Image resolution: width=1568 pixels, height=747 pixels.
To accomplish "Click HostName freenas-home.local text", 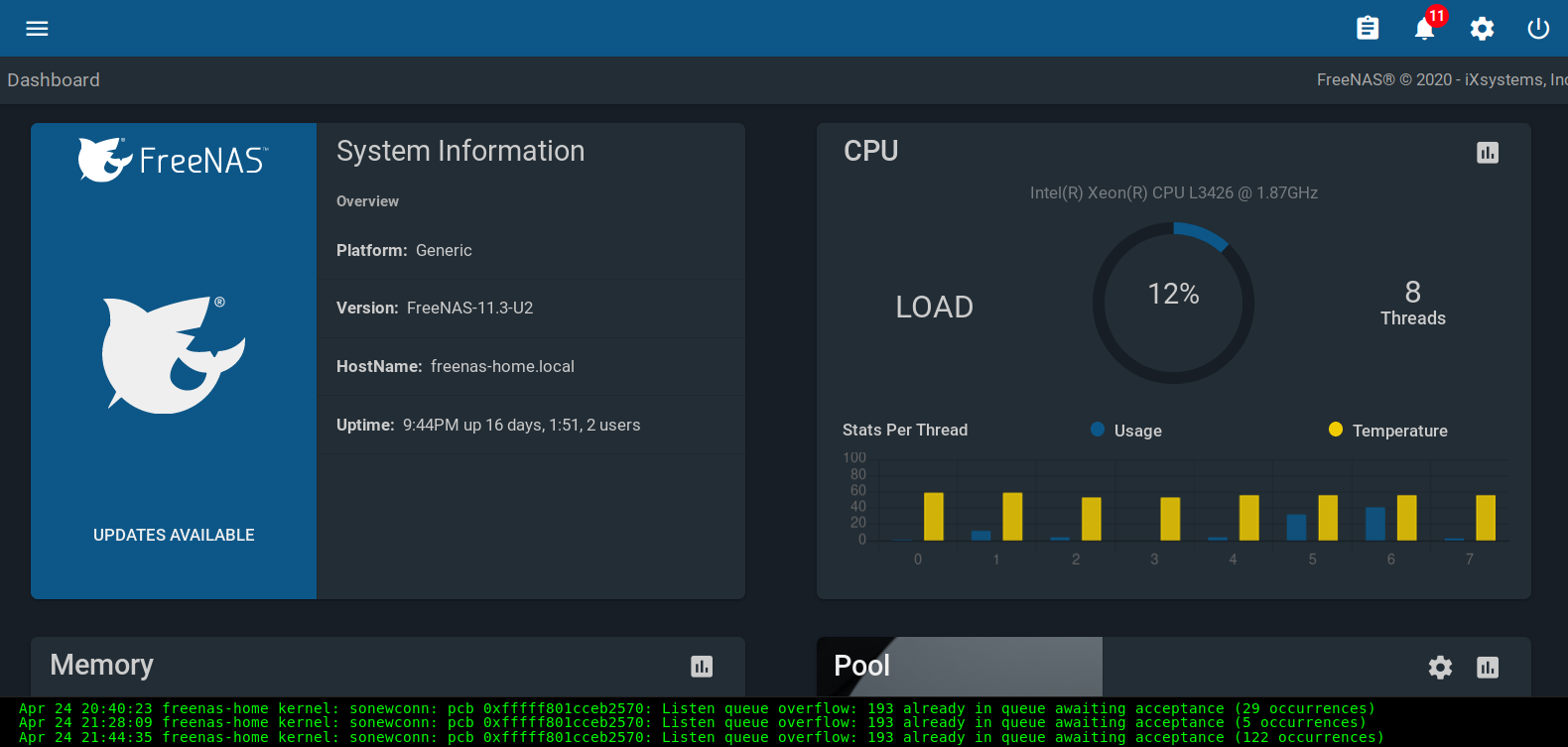I will [456, 367].
